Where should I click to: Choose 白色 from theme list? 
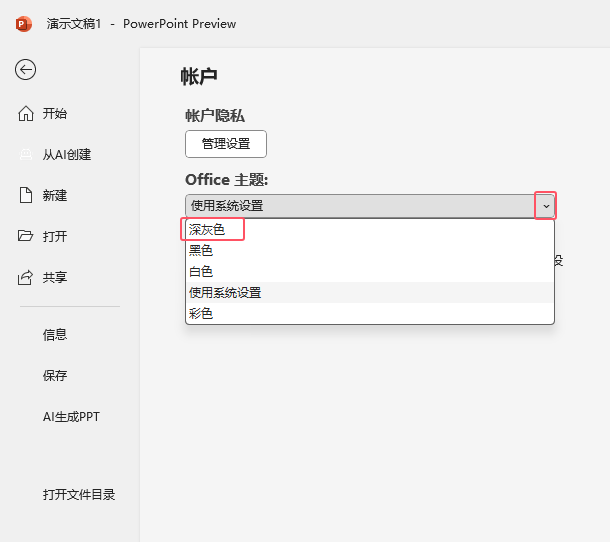point(201,272)
